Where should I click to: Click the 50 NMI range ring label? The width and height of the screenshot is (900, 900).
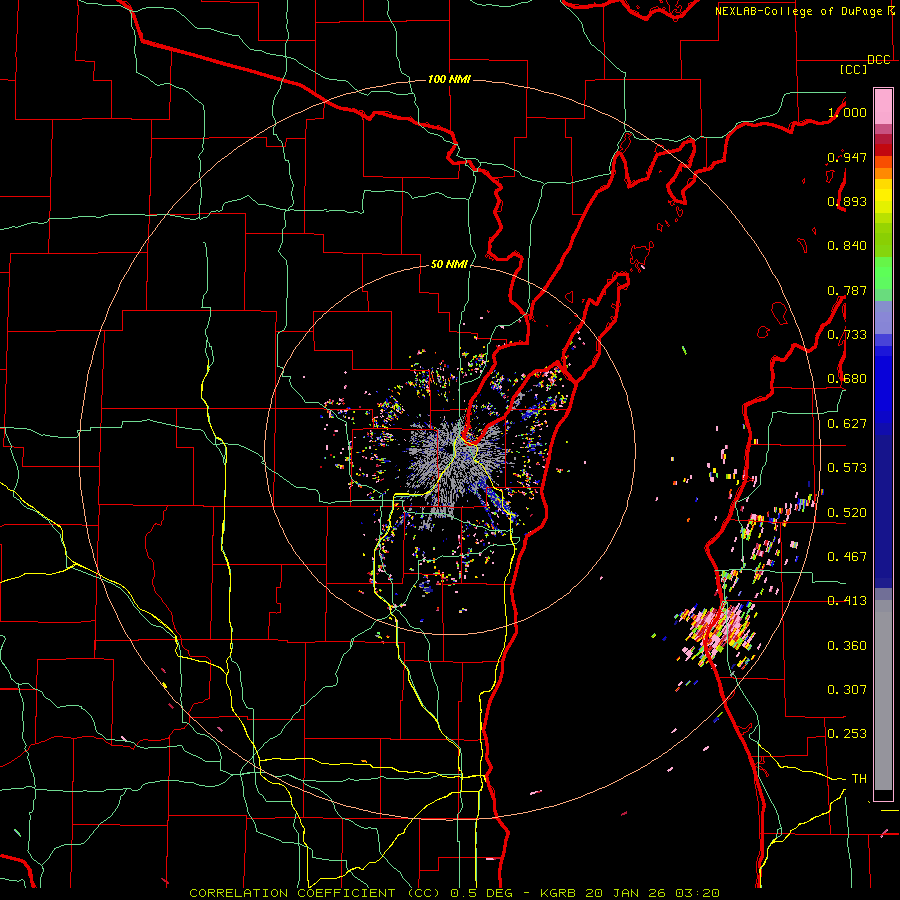click(x=449, y=264)
